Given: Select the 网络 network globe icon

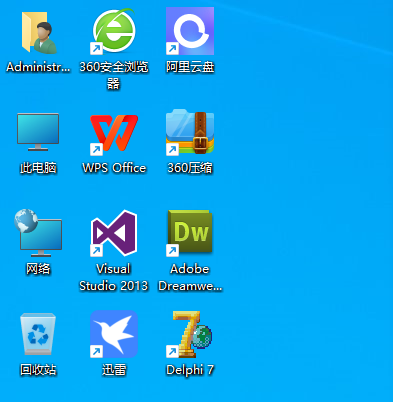Looking at the screenshot, I should (38, 233).
